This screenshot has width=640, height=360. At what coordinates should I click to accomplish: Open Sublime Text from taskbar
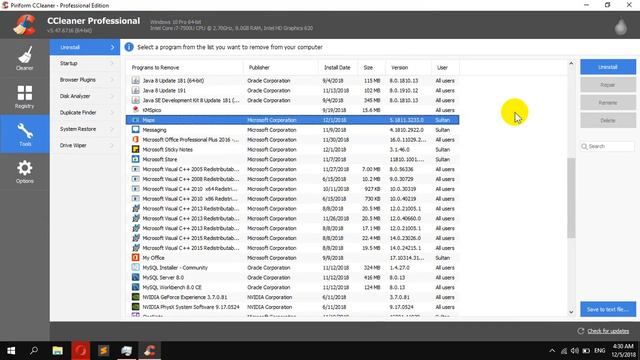[x=104, y=351]
